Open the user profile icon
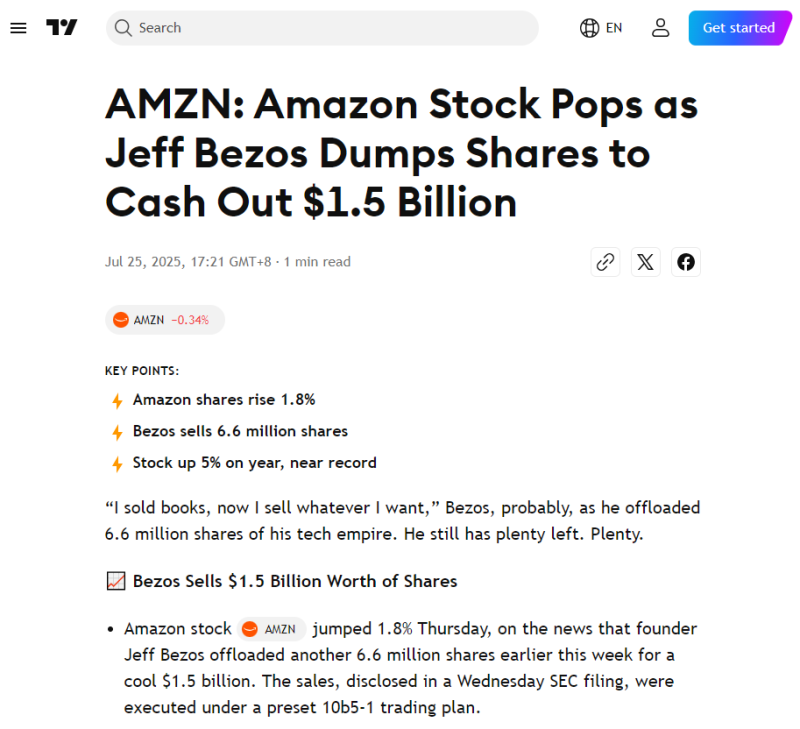The height and width of the screenshot is (729, 800). click(660, 28)
